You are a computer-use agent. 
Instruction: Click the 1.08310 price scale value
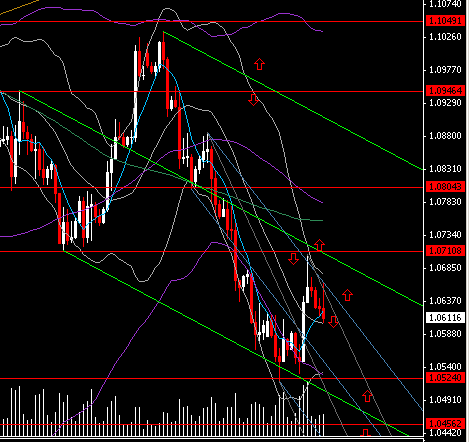click(x=445, y=169)
